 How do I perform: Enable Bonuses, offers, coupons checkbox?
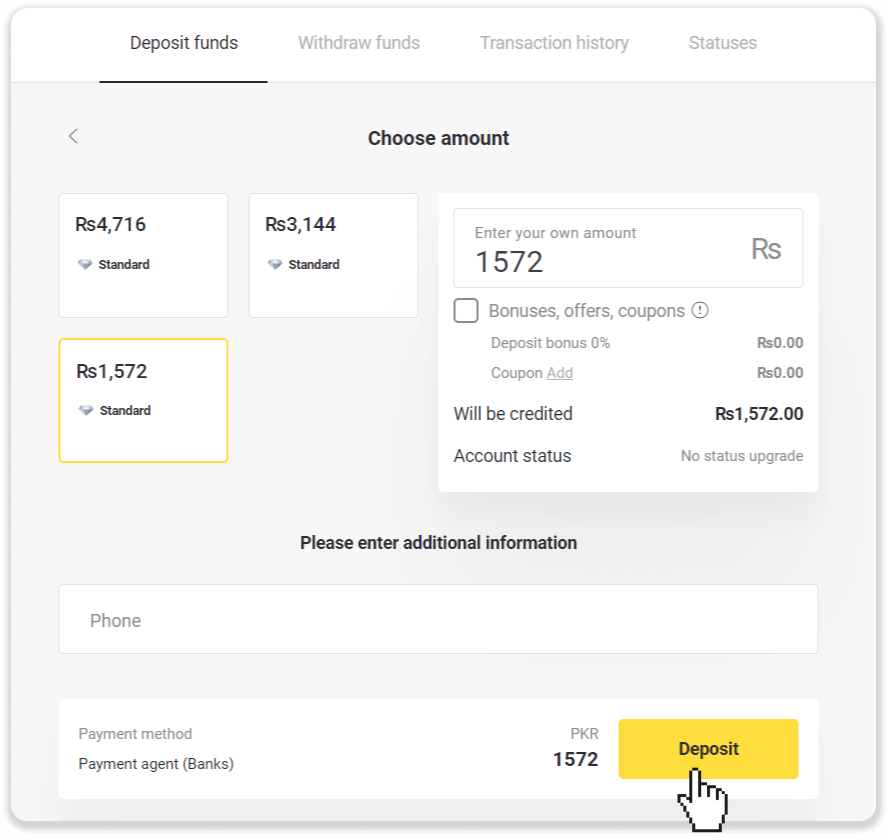(x=466, y=310)
